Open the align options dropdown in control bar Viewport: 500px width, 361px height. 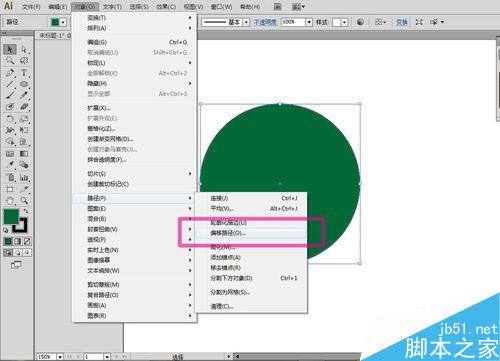point(380,22)
